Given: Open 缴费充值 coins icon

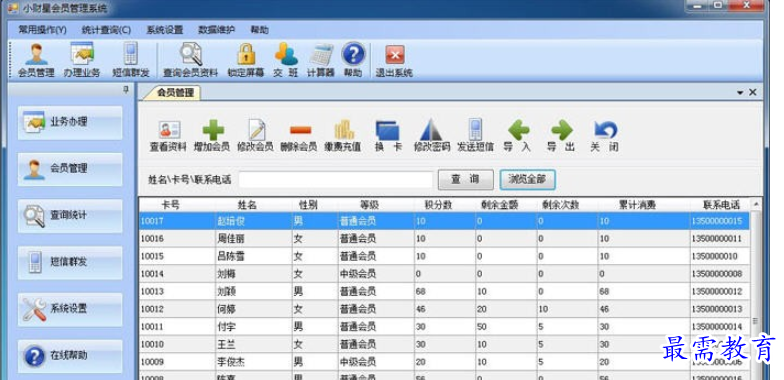Looking at the screenshot, I should tap(342, 136).
